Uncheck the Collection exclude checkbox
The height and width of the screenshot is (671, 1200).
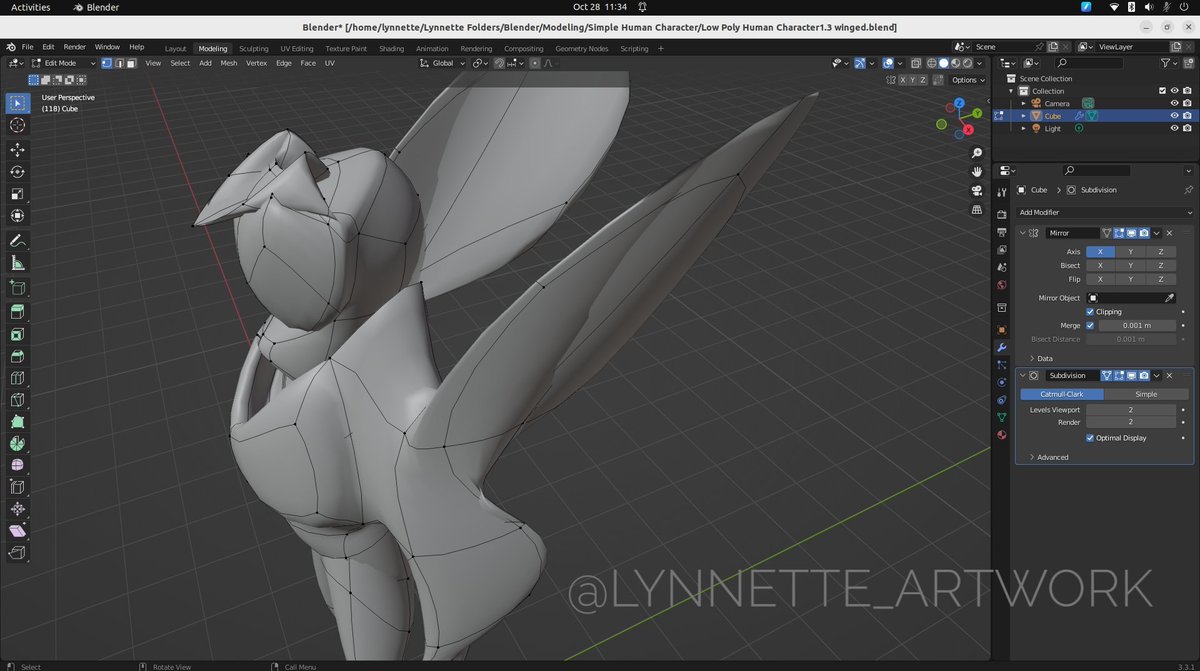coord(1162,91)
